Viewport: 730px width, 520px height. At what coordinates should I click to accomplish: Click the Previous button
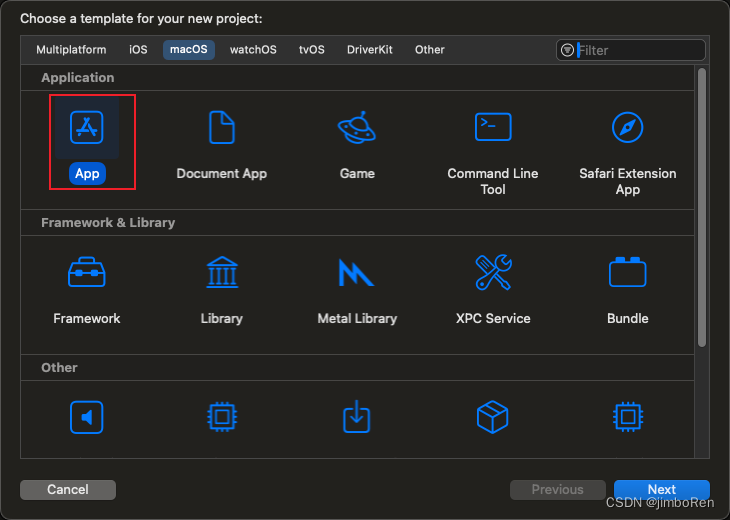[558, 490]
